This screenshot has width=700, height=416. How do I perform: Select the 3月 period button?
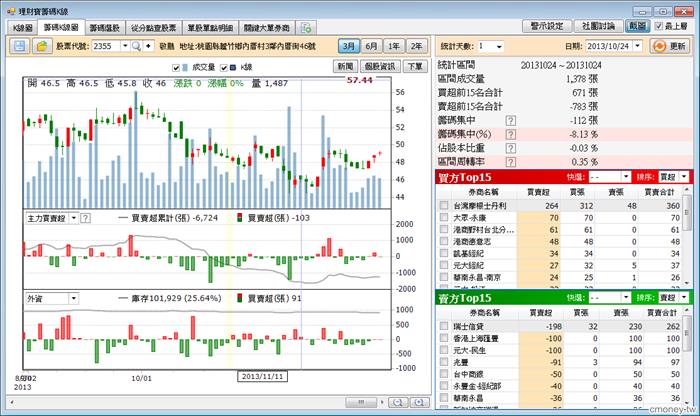pos(349,46)
